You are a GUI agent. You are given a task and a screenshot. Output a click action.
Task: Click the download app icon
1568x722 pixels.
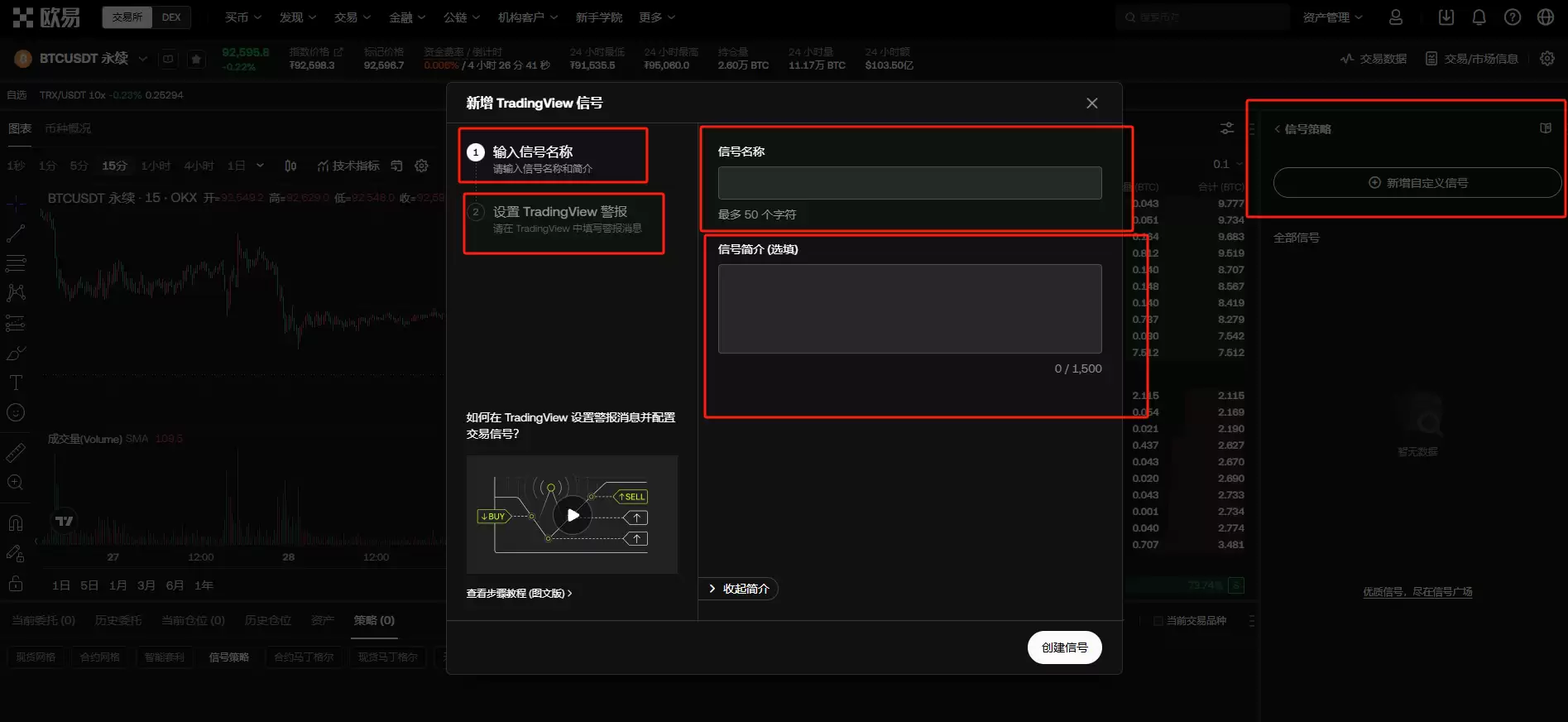(1446, 17)
